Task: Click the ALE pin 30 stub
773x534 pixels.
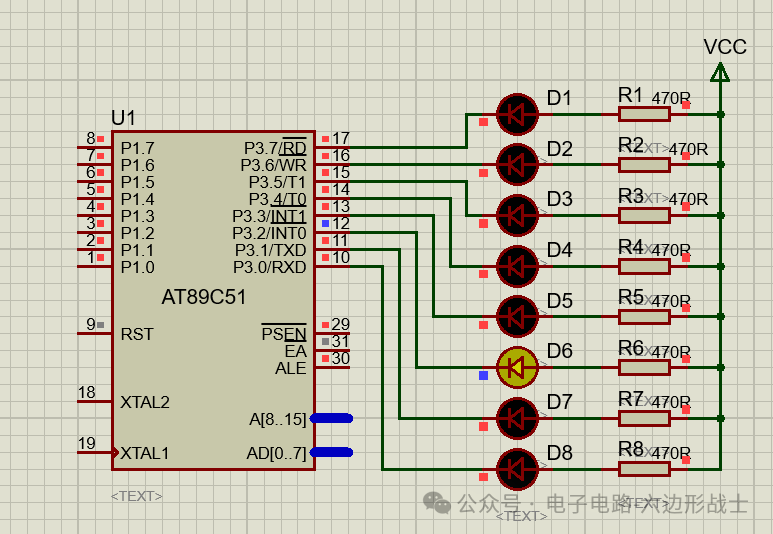Action: pyautogui.click(x=332, y=367)
